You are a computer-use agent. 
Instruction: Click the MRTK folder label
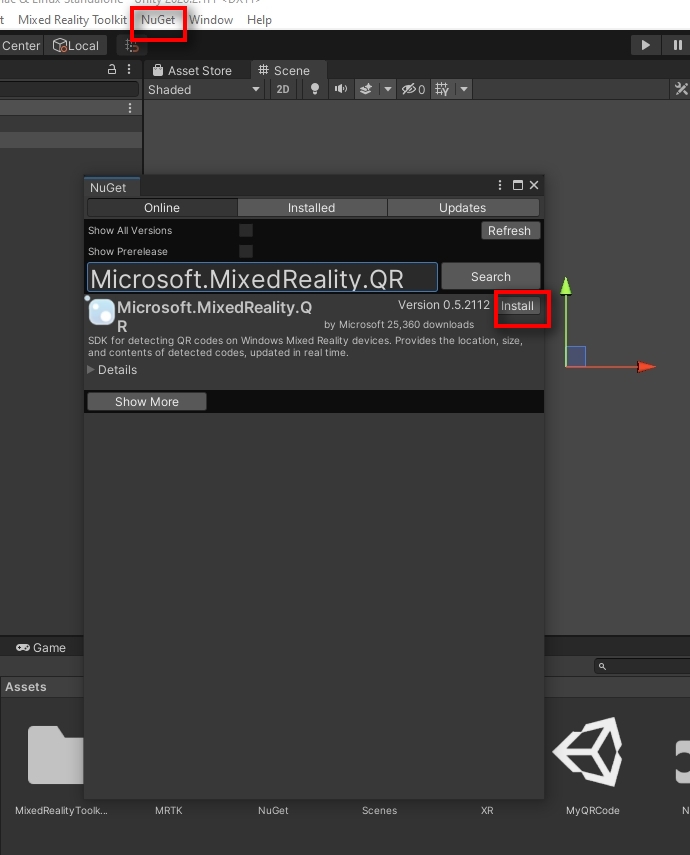pyautogui.click(x=169, y=810)
